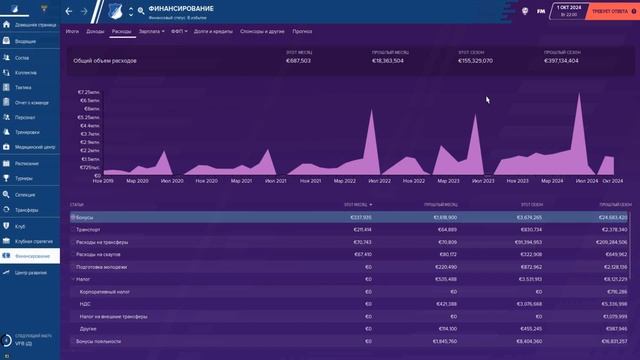The height and width of the screenshot is (360, 640).
Task: Click the search magnifier in the header
Action: click(x=141, y=11)
